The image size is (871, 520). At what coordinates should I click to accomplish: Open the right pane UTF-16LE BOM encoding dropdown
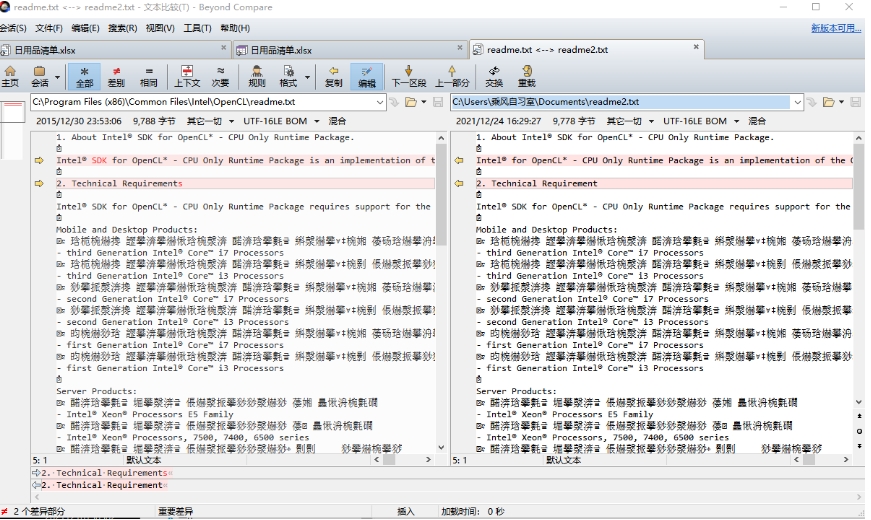[x=702, y=121]
